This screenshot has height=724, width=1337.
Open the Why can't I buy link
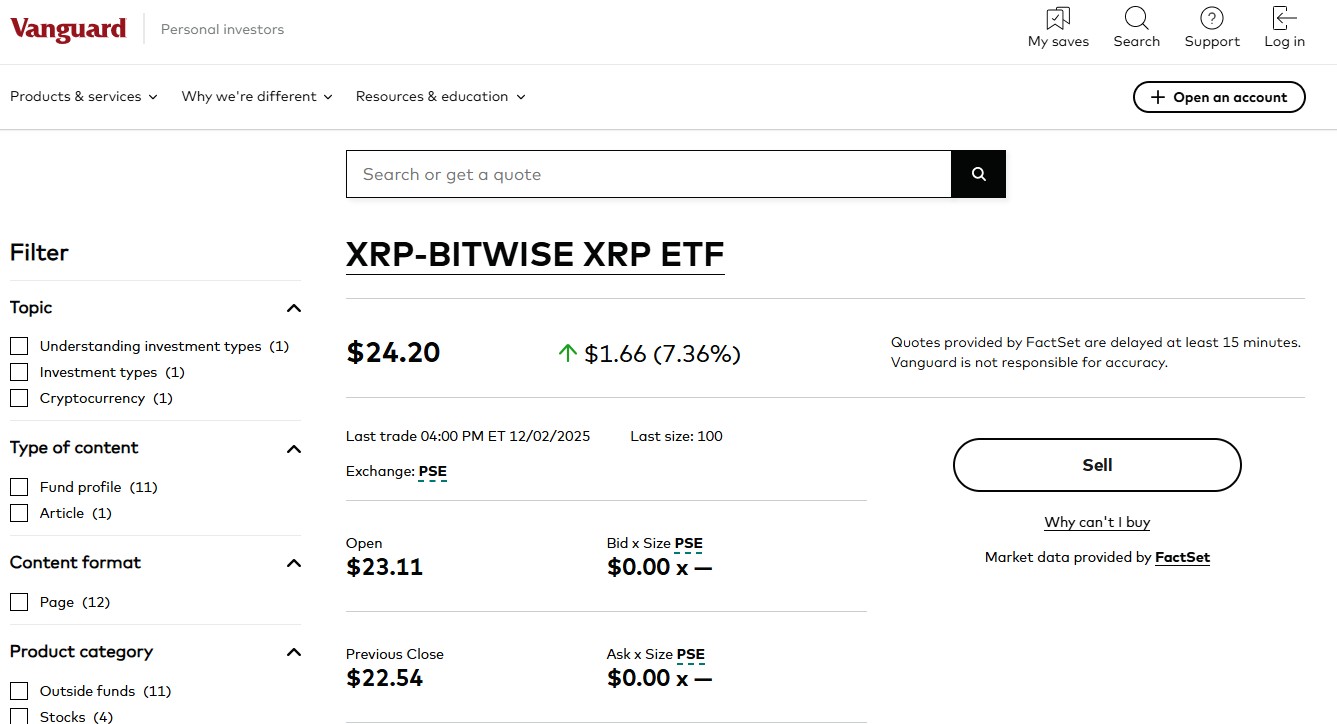1097,522
